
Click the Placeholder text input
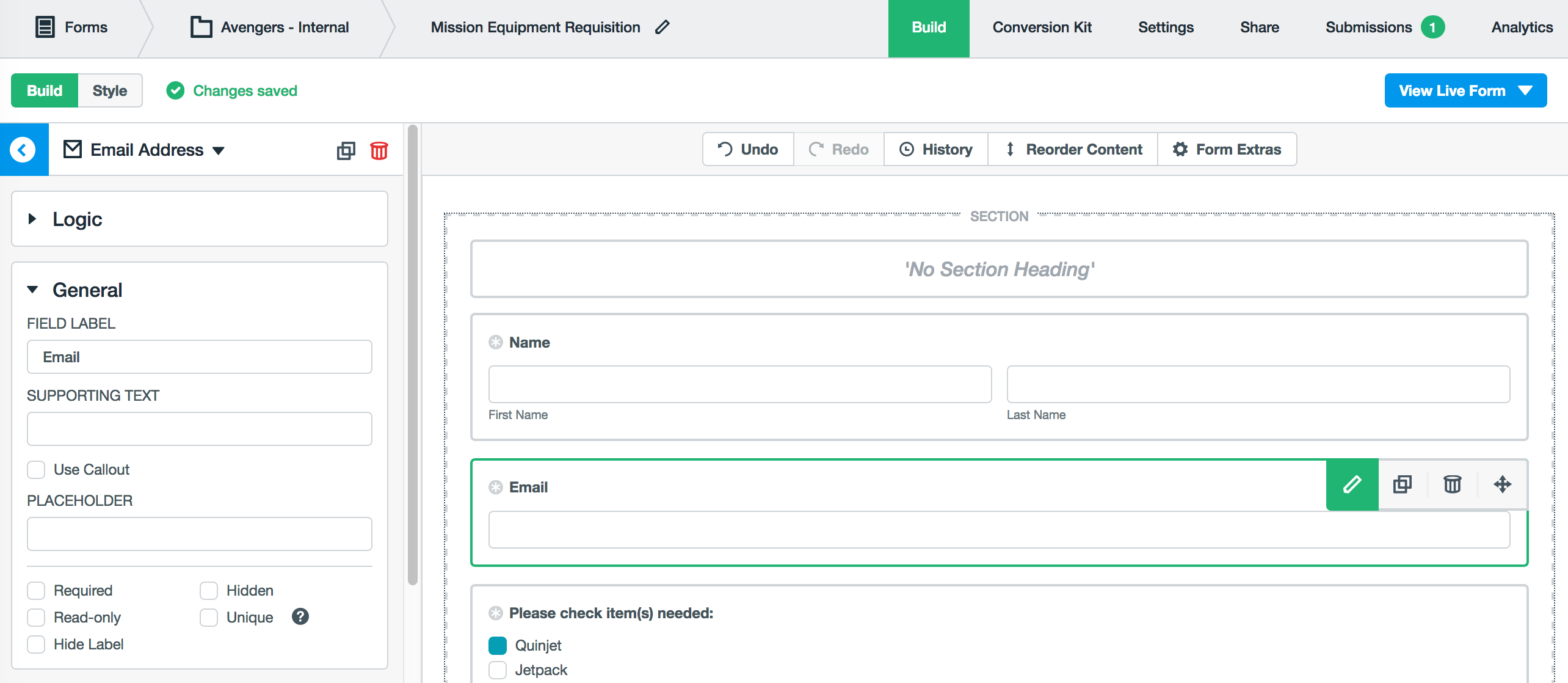199,534
